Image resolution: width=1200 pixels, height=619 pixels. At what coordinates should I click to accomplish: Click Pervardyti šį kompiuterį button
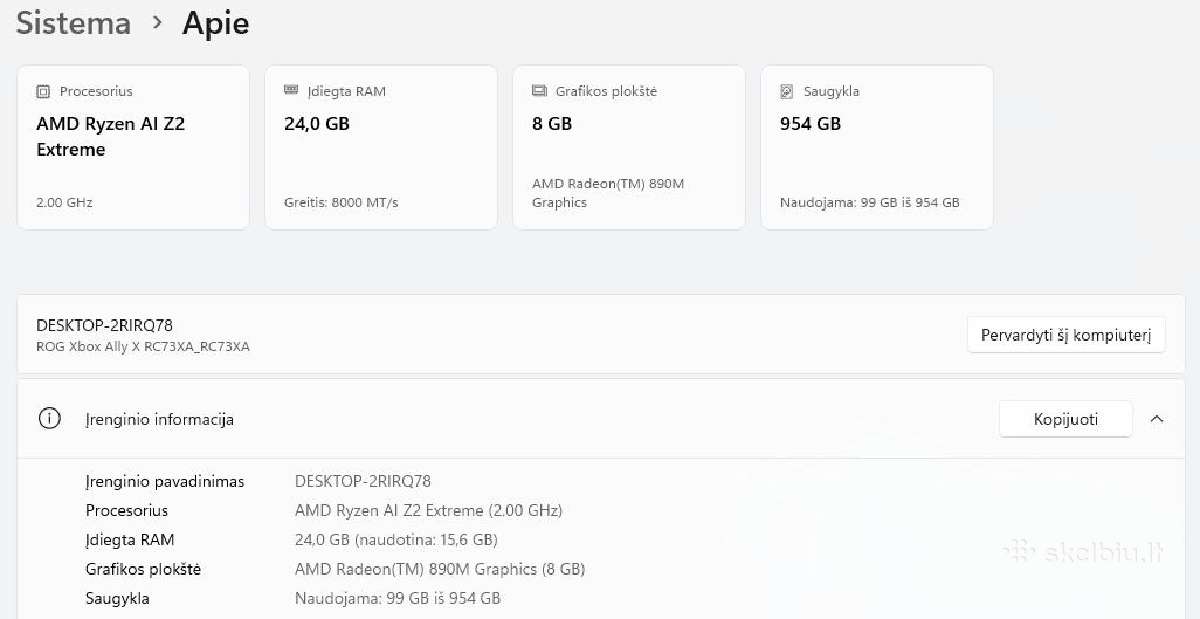[x=1066, y=334]
